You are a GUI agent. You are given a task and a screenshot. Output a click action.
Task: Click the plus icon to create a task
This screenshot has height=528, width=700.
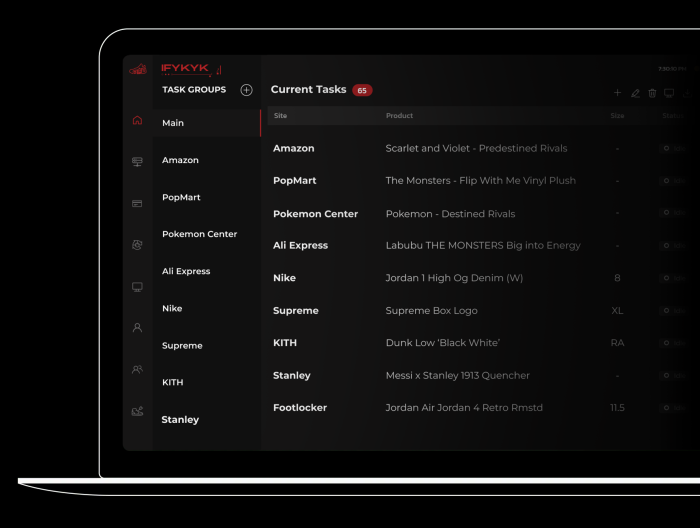[617, 93]
